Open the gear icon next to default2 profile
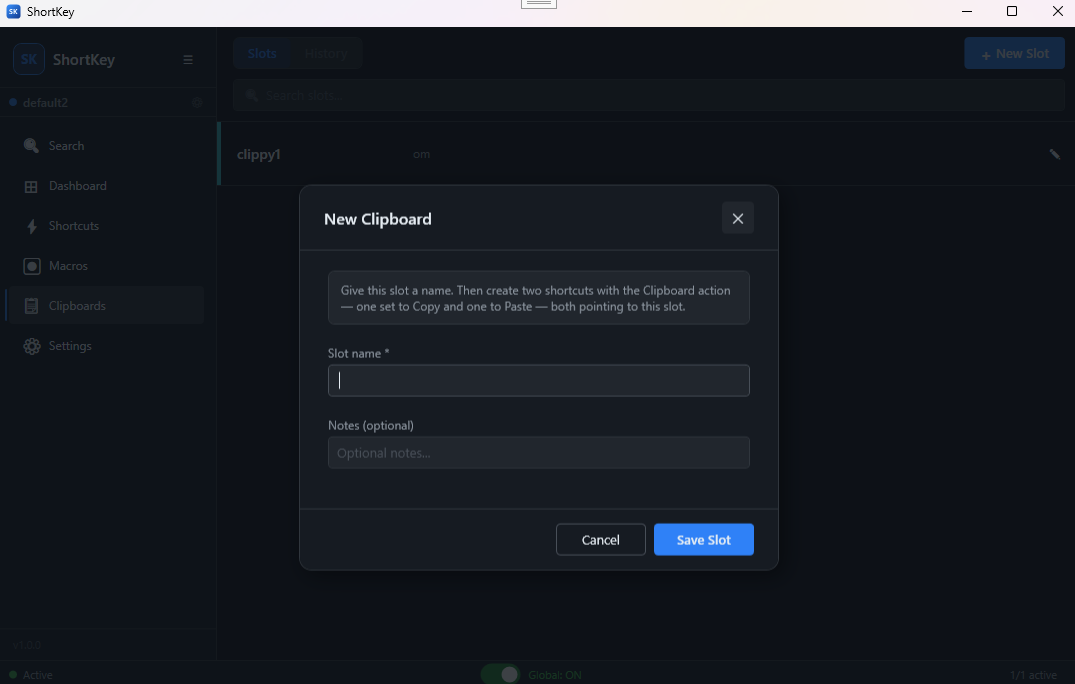Viewport: 1075px width, 684px height. 197,102
